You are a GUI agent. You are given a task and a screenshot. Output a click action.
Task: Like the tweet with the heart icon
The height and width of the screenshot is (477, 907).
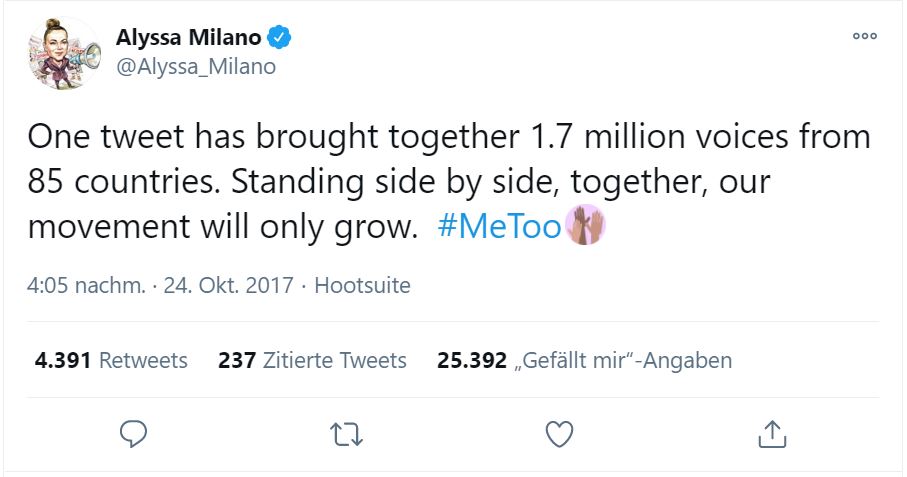click(560, 433)
